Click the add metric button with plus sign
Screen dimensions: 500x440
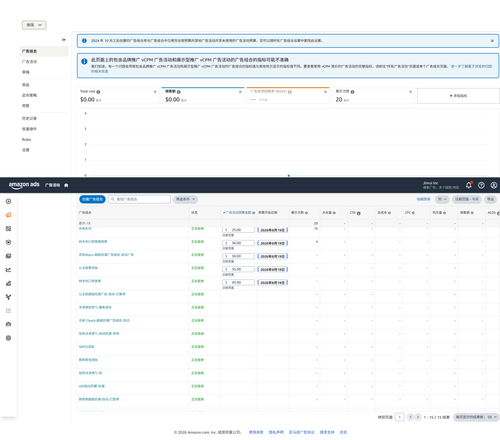pyautogui.click(x=458, y=96)
